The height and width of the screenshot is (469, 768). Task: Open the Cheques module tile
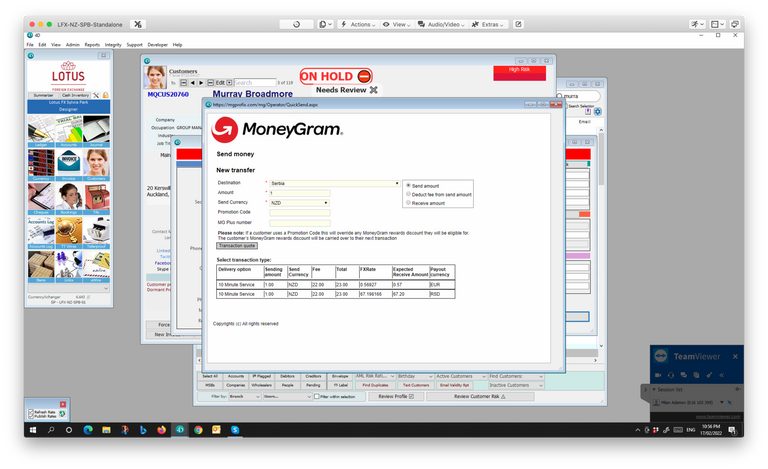click(x=41, y=199)
